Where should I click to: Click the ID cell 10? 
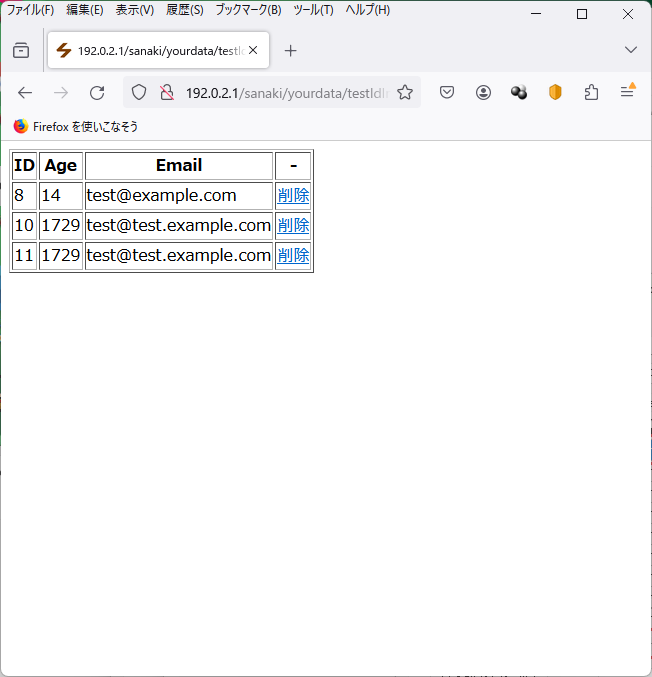[24, 225]
